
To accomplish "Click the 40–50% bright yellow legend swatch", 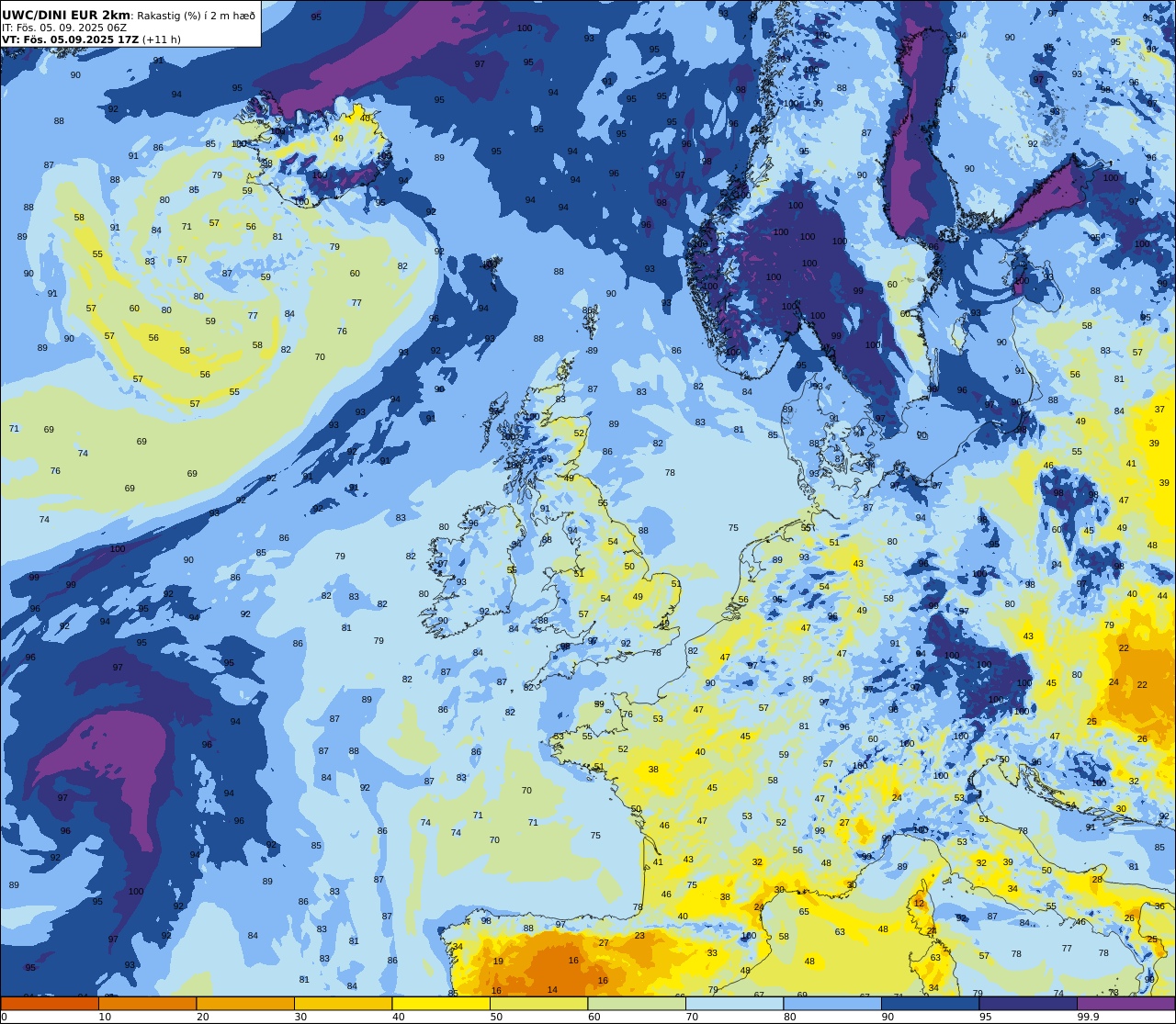I will [x=441, y=1003].
